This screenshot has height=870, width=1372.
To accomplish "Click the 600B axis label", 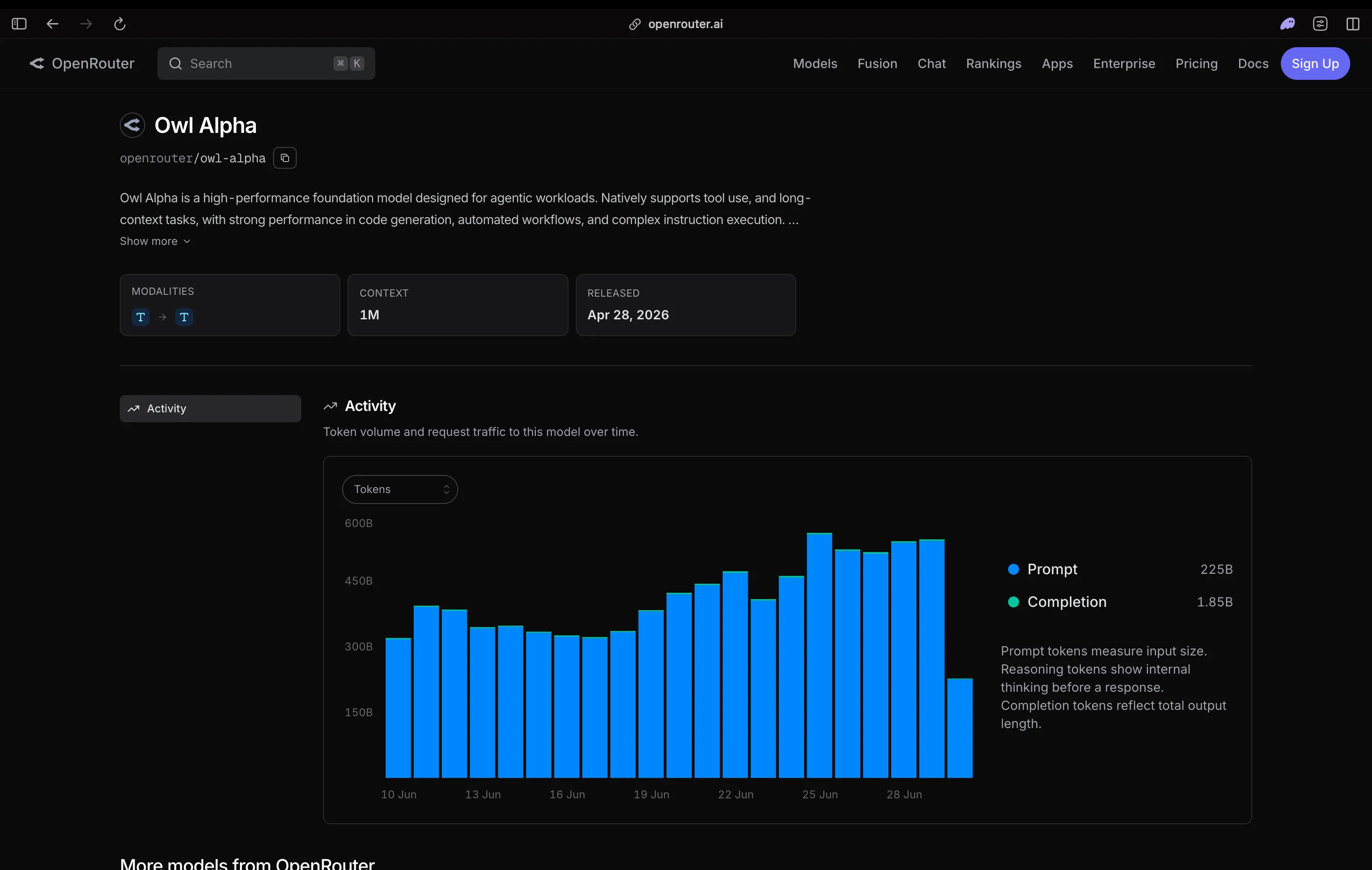I will [358, 523].
